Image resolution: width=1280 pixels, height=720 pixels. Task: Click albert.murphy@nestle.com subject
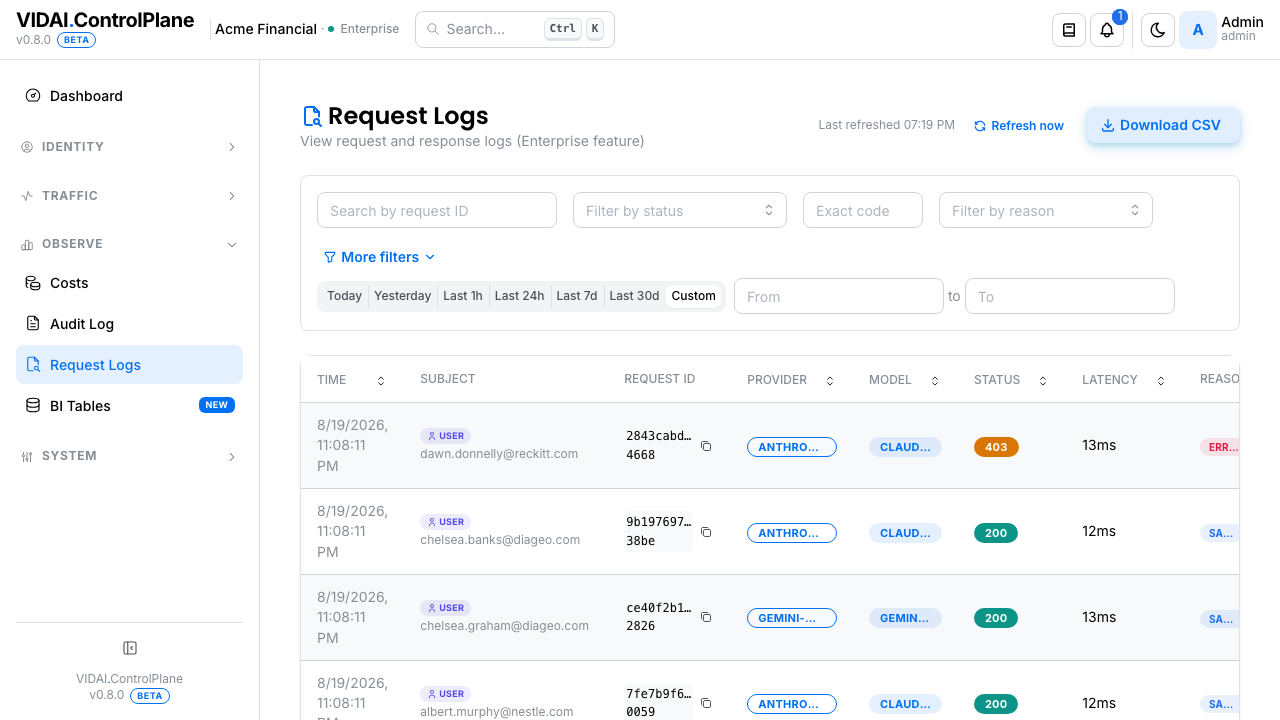click(x=497, y=711)
